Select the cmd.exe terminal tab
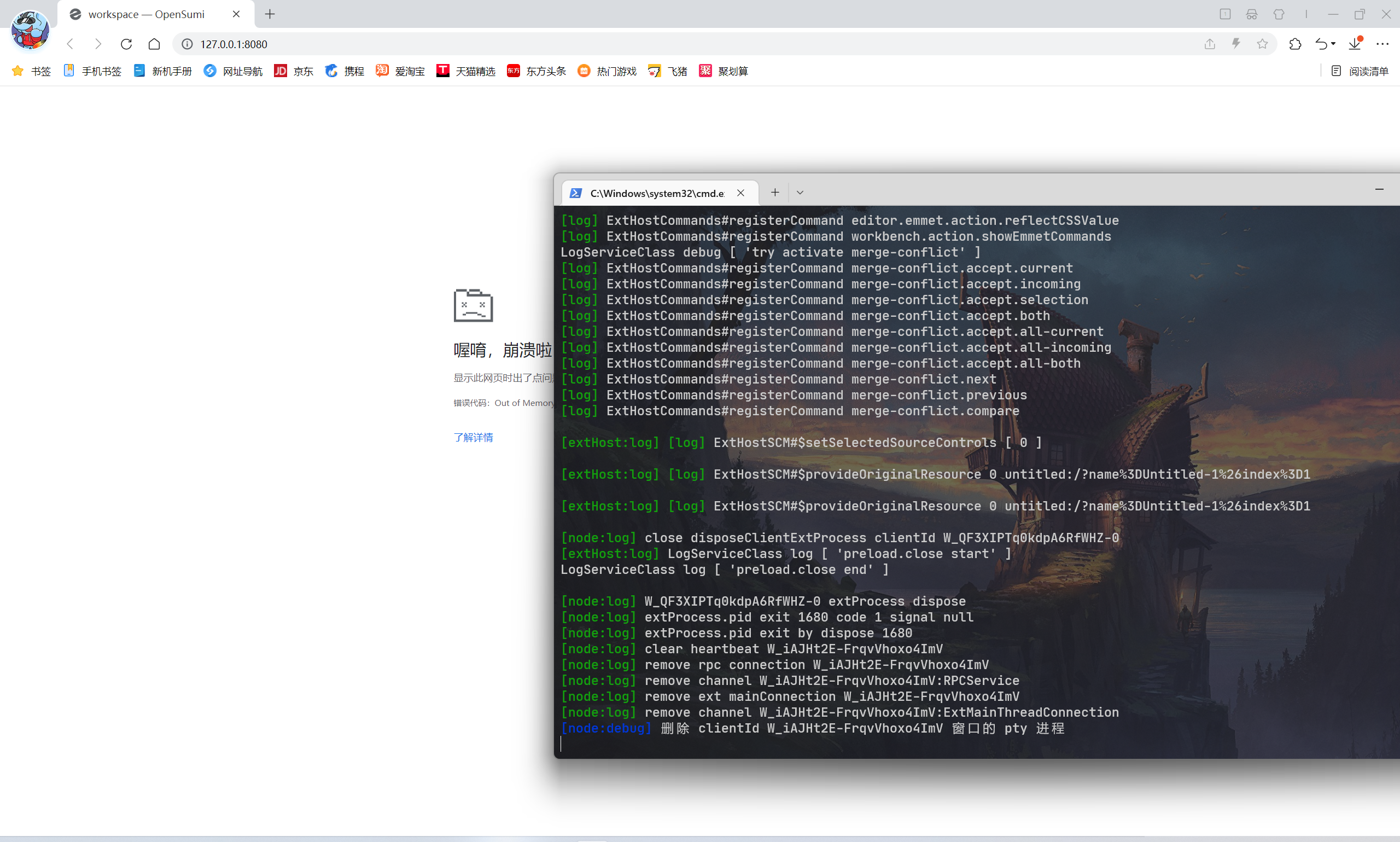Screen dimensions: 1400x842 pyautogui.click(x=660, y=193)
